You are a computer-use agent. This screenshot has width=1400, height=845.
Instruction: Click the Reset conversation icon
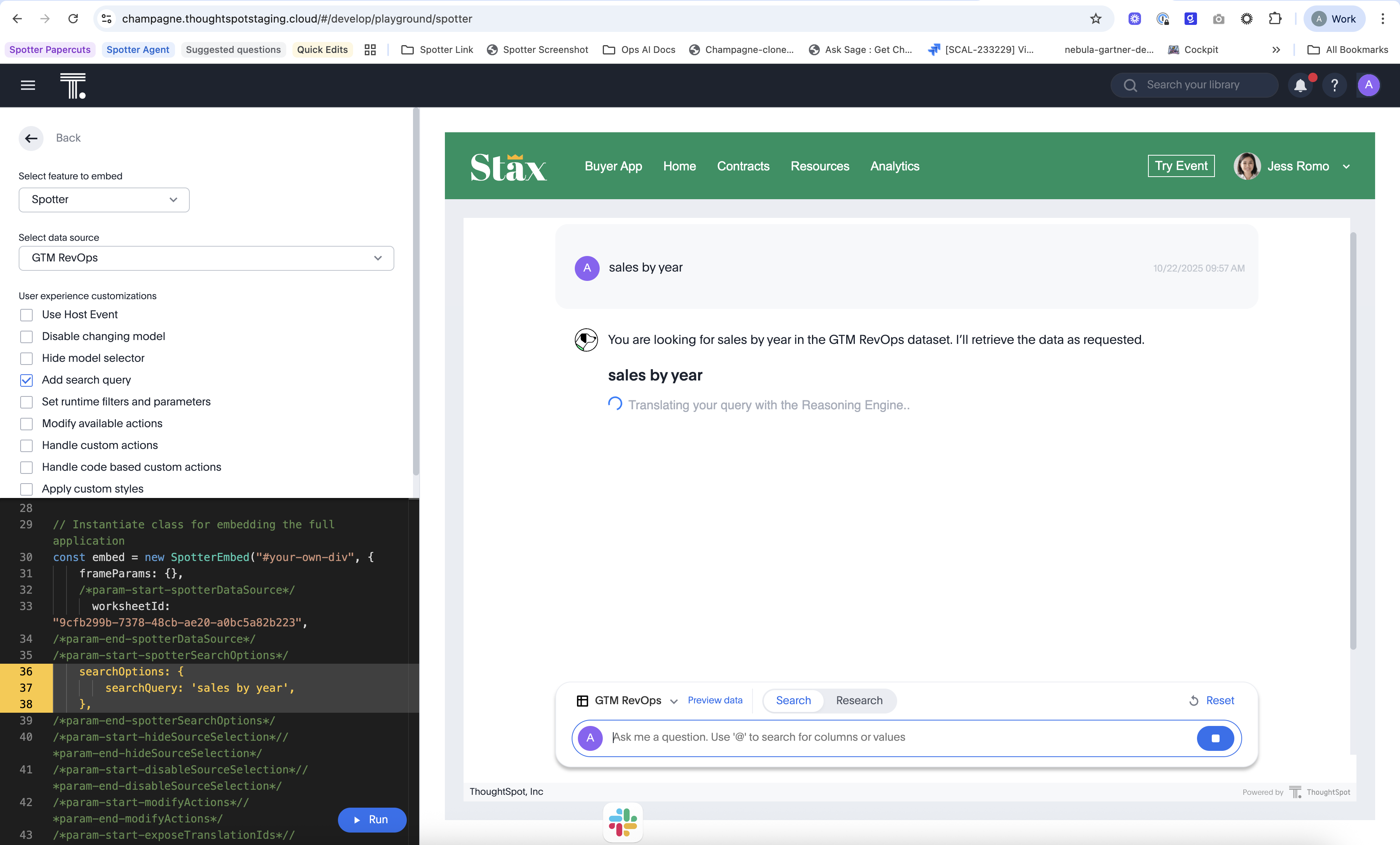[1194, 701]
